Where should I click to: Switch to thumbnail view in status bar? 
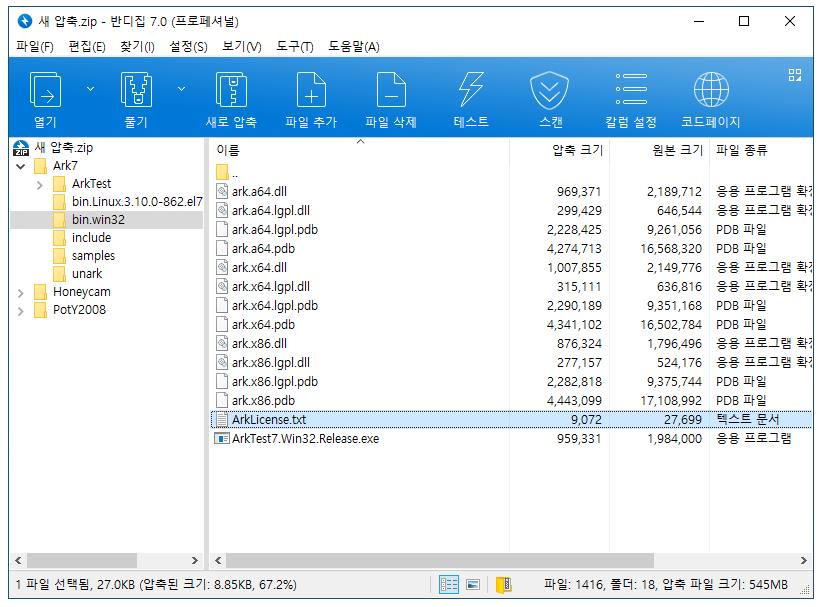[x=473, y=585]
